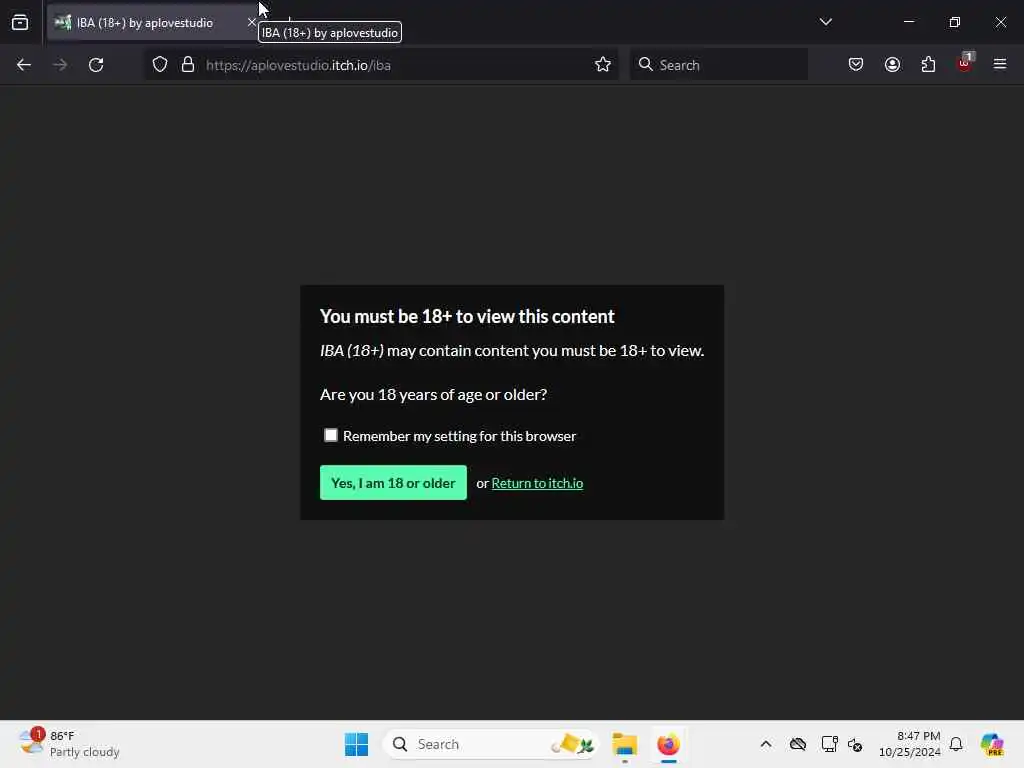Follow the Return to itch.io link
The image size is (1024, 768).
tap(537, 483)
